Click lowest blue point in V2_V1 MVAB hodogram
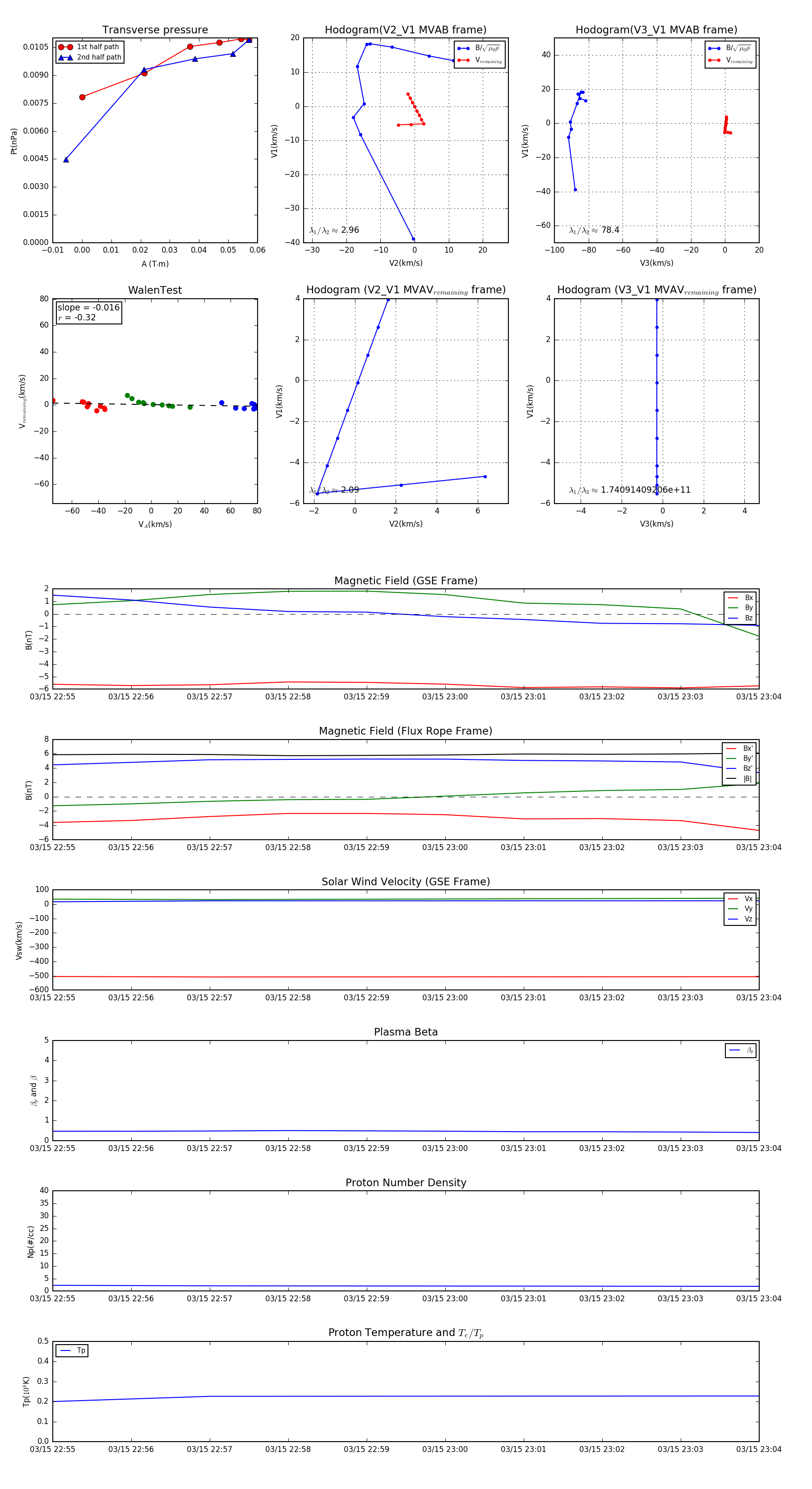This screenshot has width=812, height=1489. pos(413,239)
